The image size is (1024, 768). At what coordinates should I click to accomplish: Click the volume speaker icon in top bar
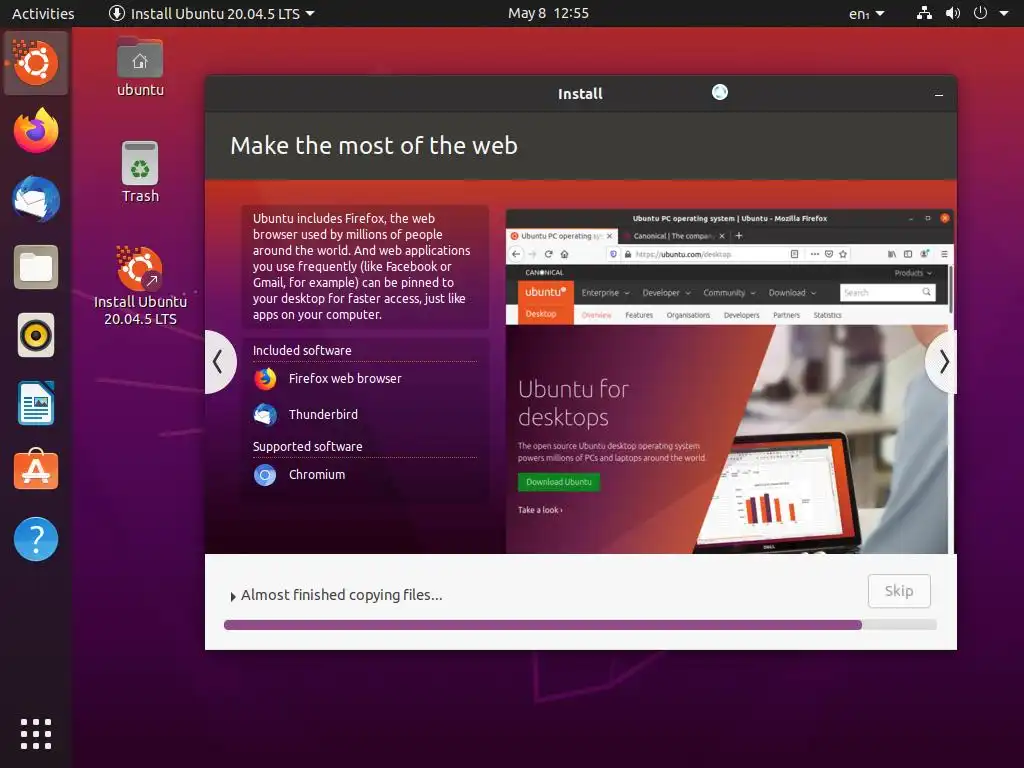(953, 13)
